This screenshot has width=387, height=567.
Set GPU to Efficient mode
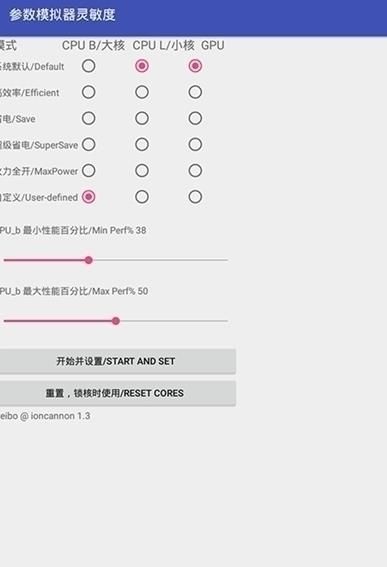click(195, 92)
